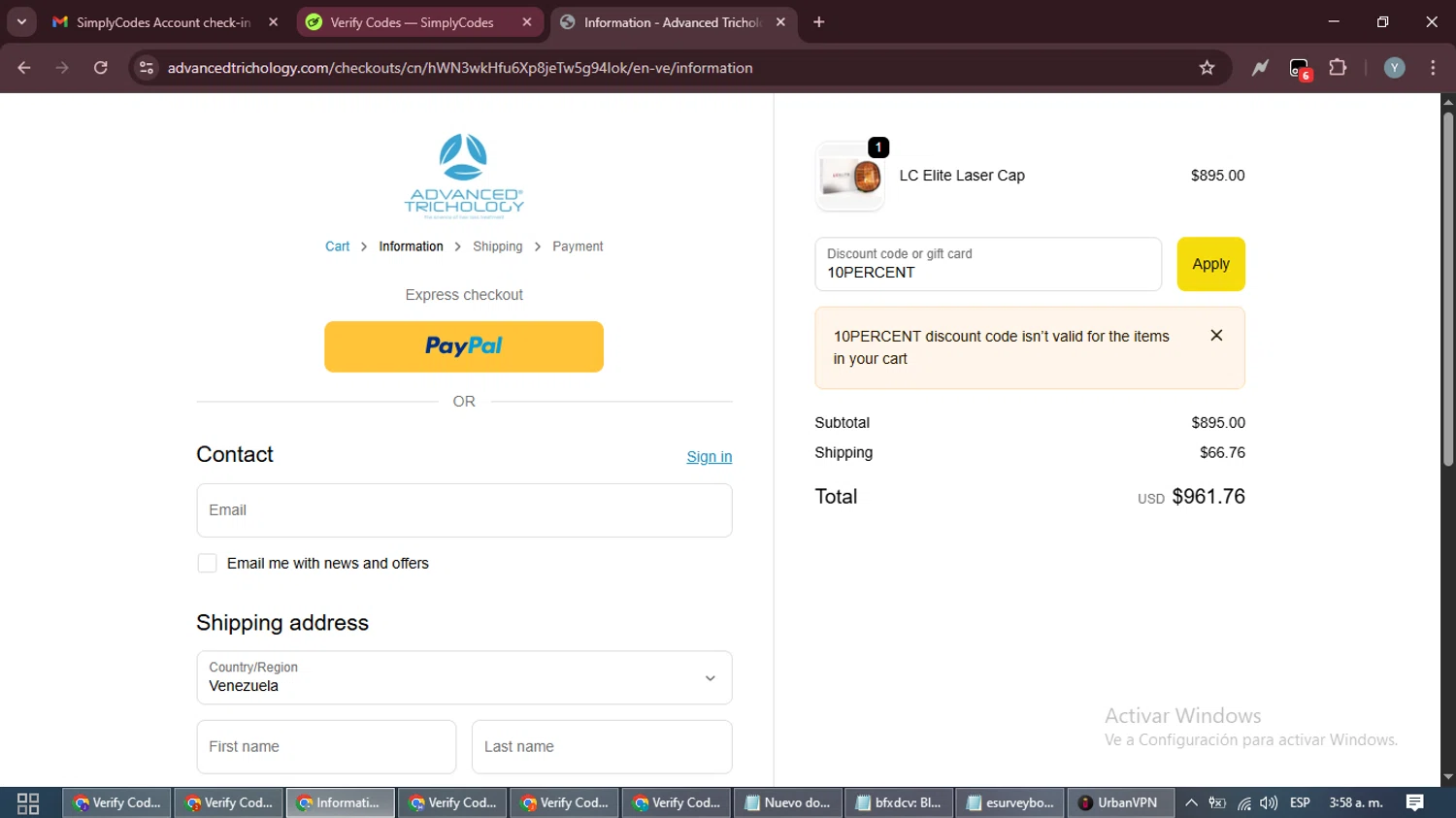This screenshot has width=1456, height=818.
Task: Click the LC Elite Laser Cap thumbnail
Action: point(849,177)
